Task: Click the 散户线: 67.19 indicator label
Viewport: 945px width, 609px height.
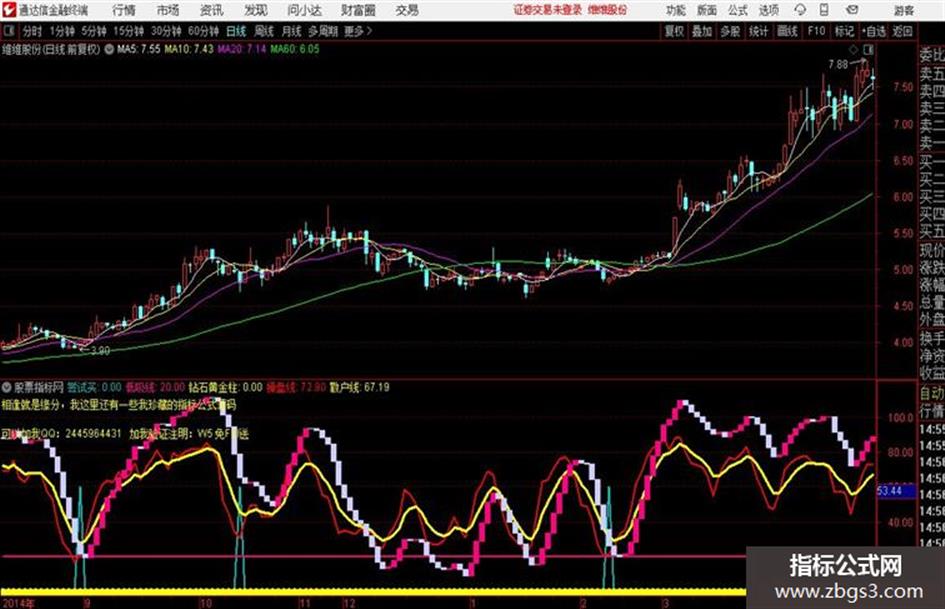Action: (x=360, y=387)
